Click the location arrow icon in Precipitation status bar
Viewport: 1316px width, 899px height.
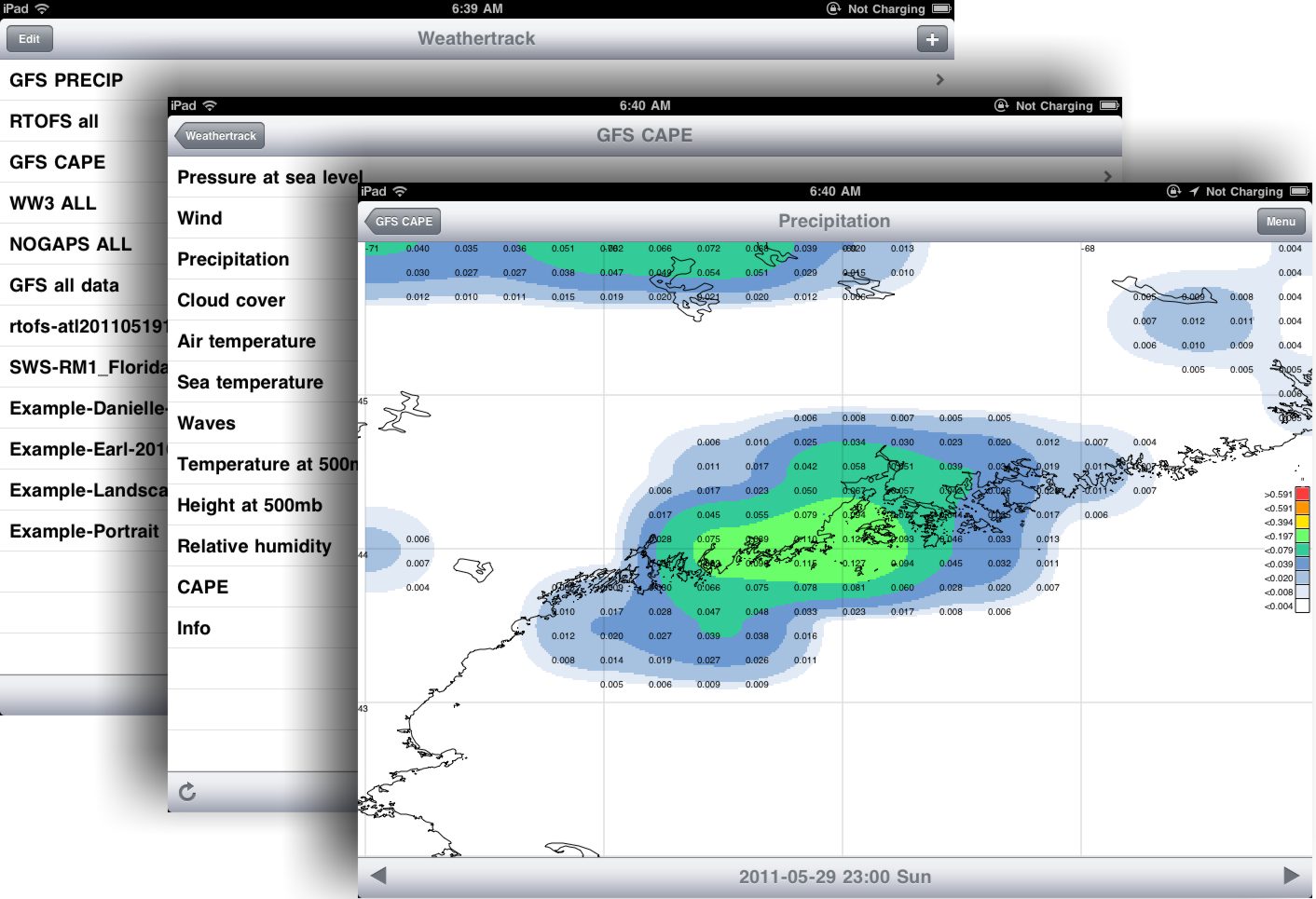(x=1194, y=191)
